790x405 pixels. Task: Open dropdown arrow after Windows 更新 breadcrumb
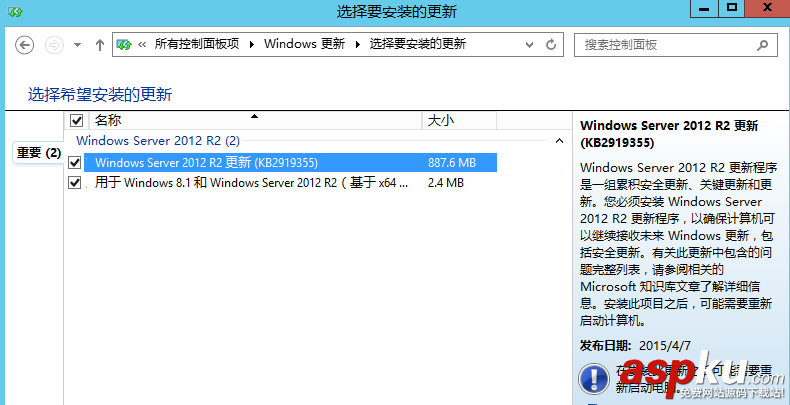click(x=358, y=44)
